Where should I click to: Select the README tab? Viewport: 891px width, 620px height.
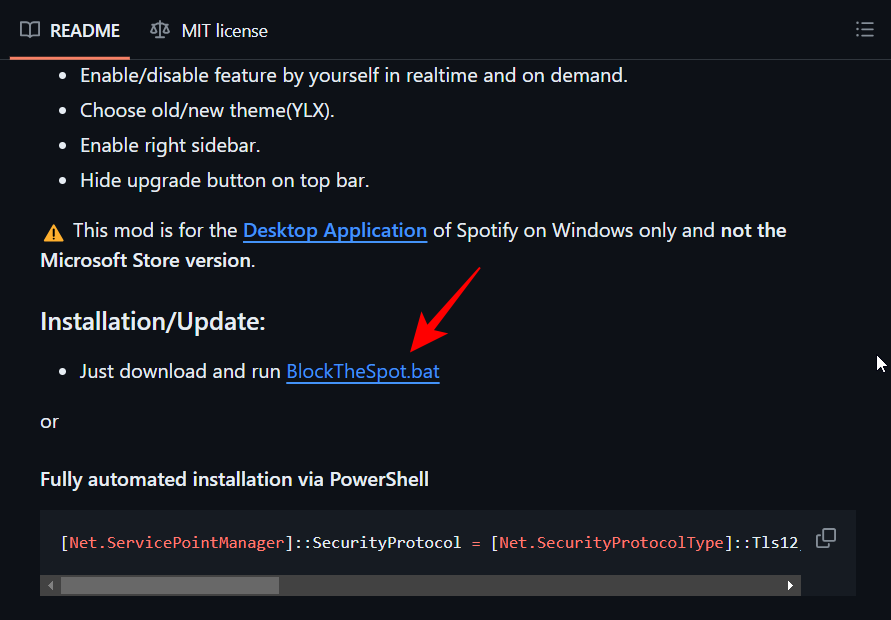point(83,30)
